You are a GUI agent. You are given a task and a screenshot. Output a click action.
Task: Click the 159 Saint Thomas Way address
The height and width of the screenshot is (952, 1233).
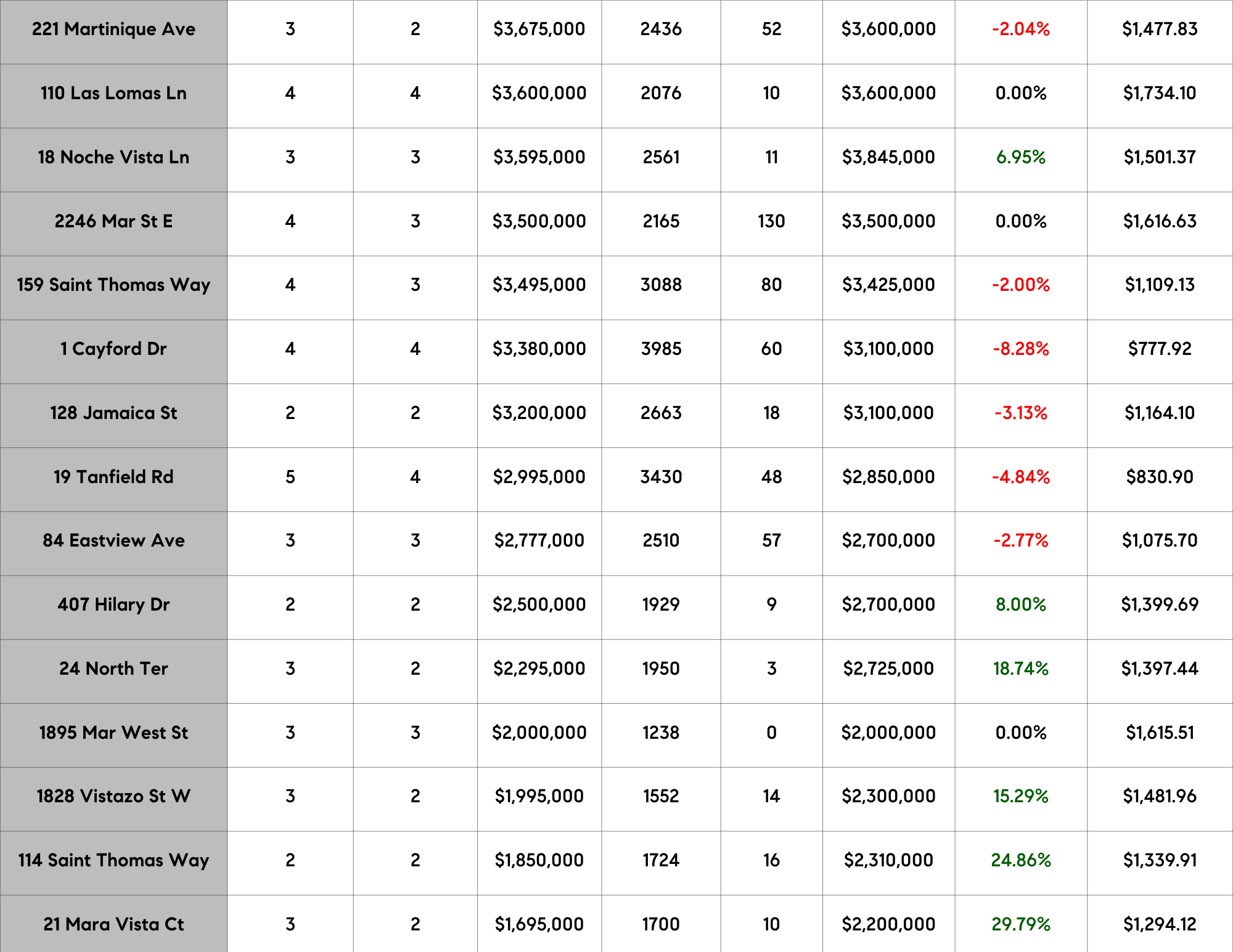[x=113, y=285]
